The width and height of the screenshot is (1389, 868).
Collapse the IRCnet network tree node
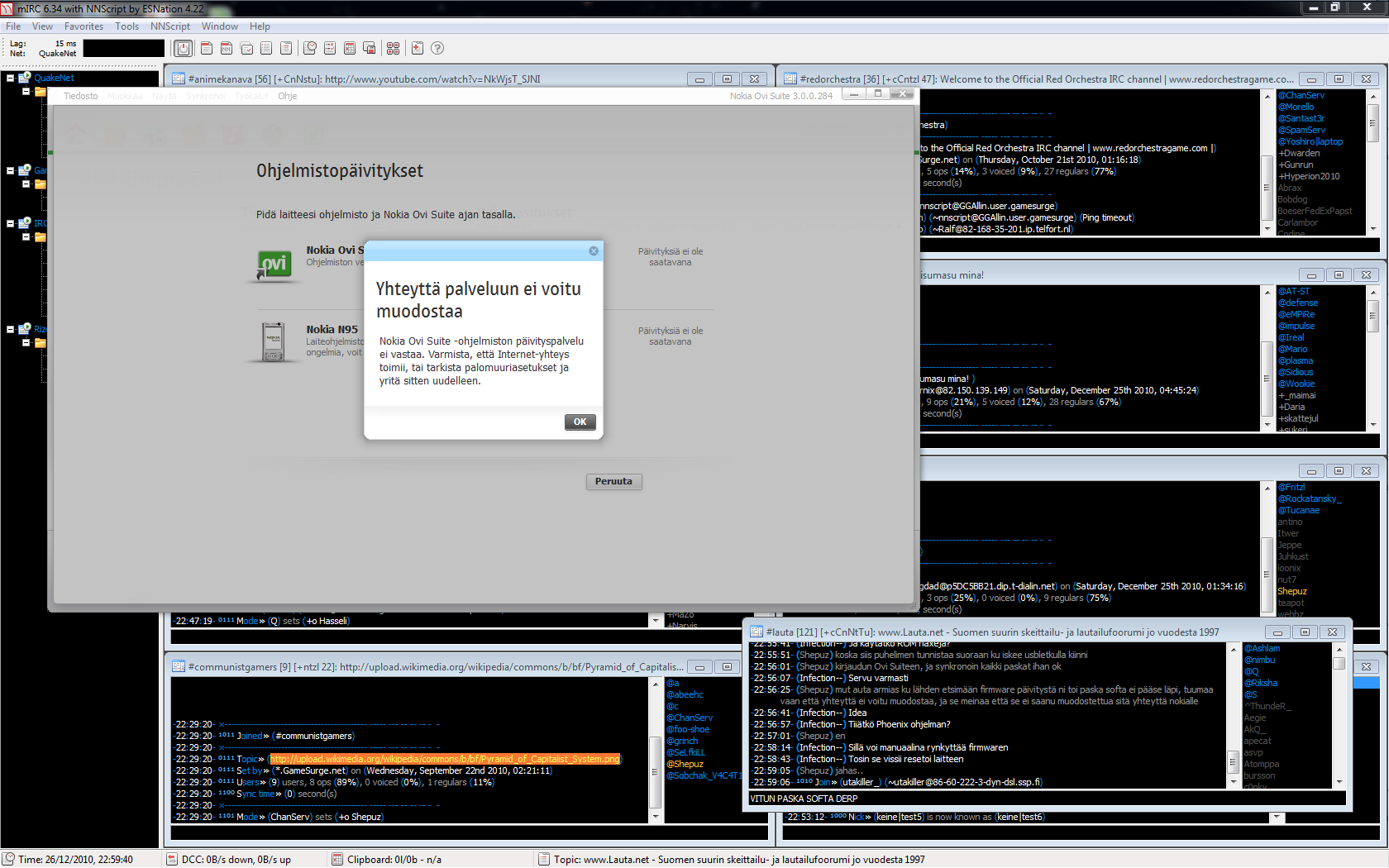[x=11, y=223]
